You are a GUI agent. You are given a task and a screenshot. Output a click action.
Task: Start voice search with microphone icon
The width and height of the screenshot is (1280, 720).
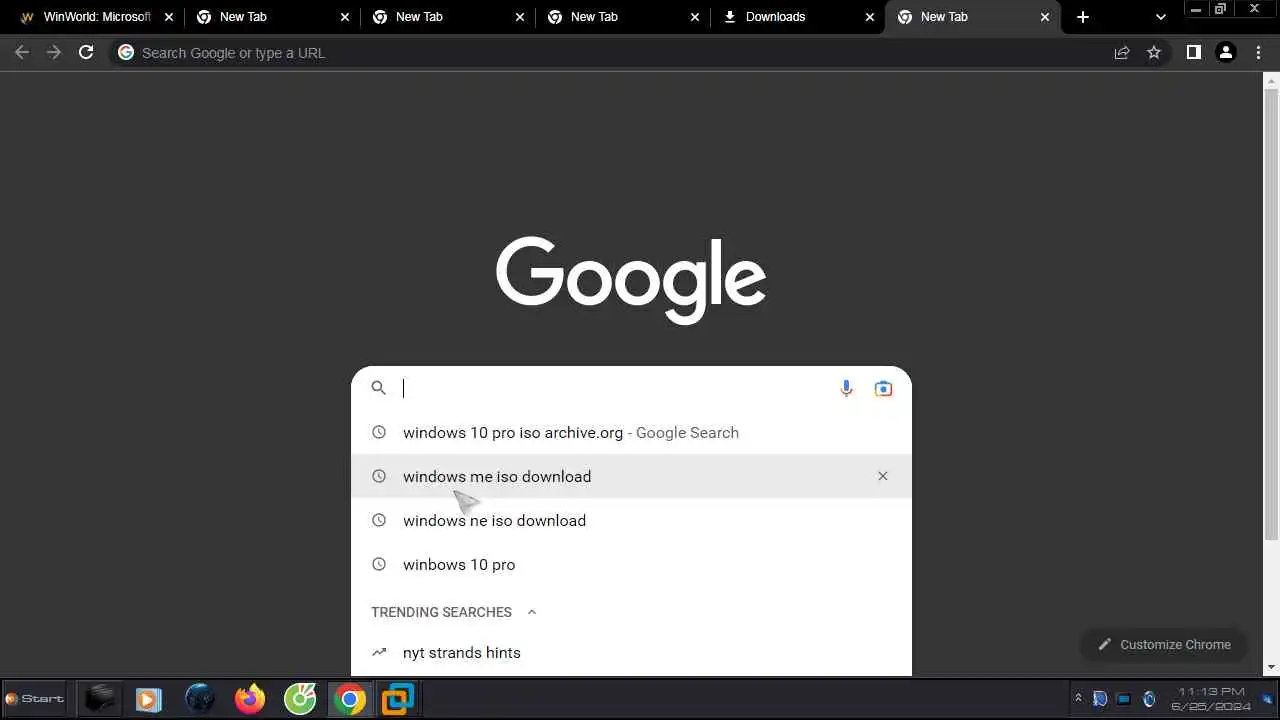pos(846,388)
